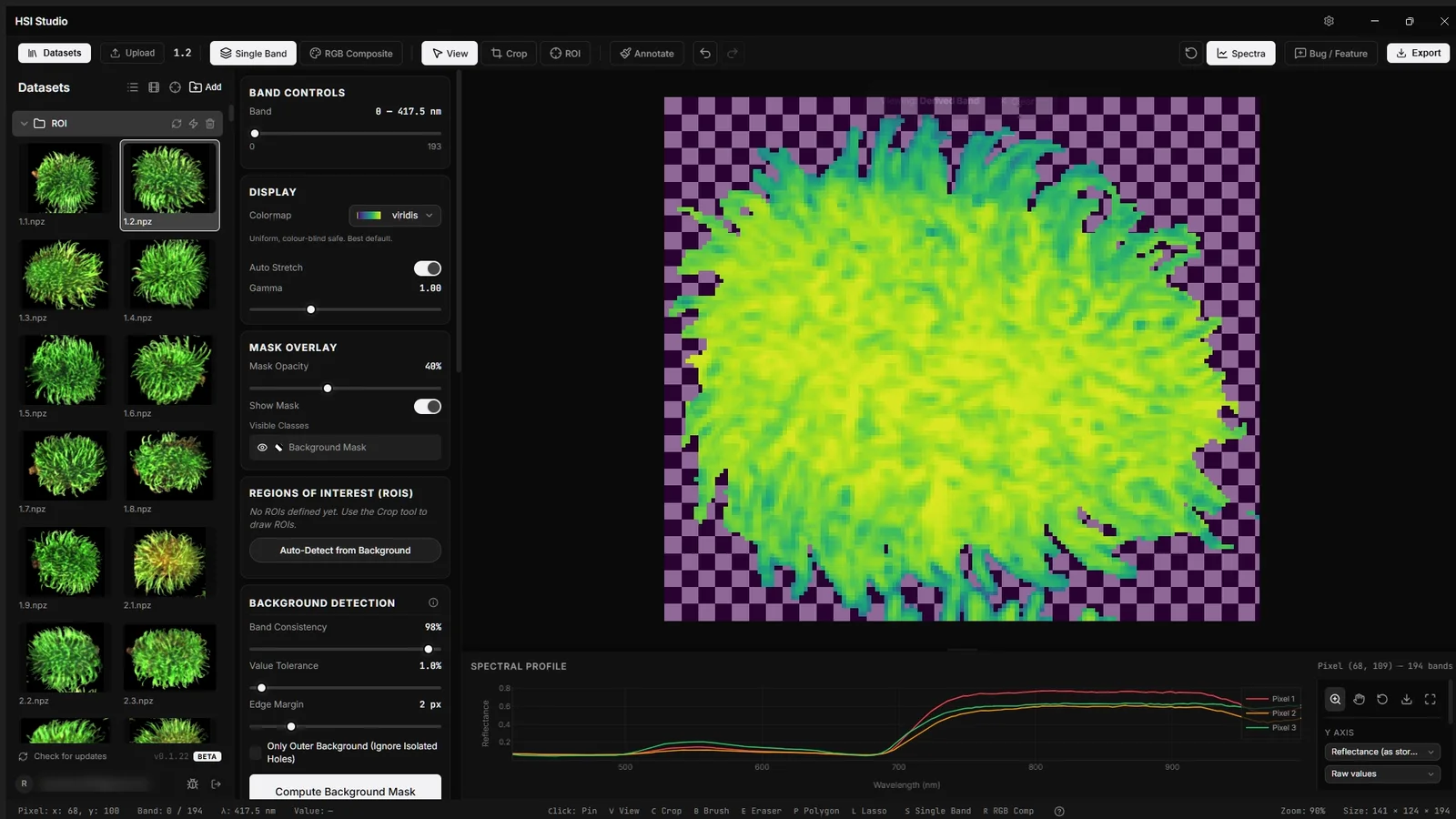Reset the spectral profile view
1456x819 pixels.
pos(1382,699)
